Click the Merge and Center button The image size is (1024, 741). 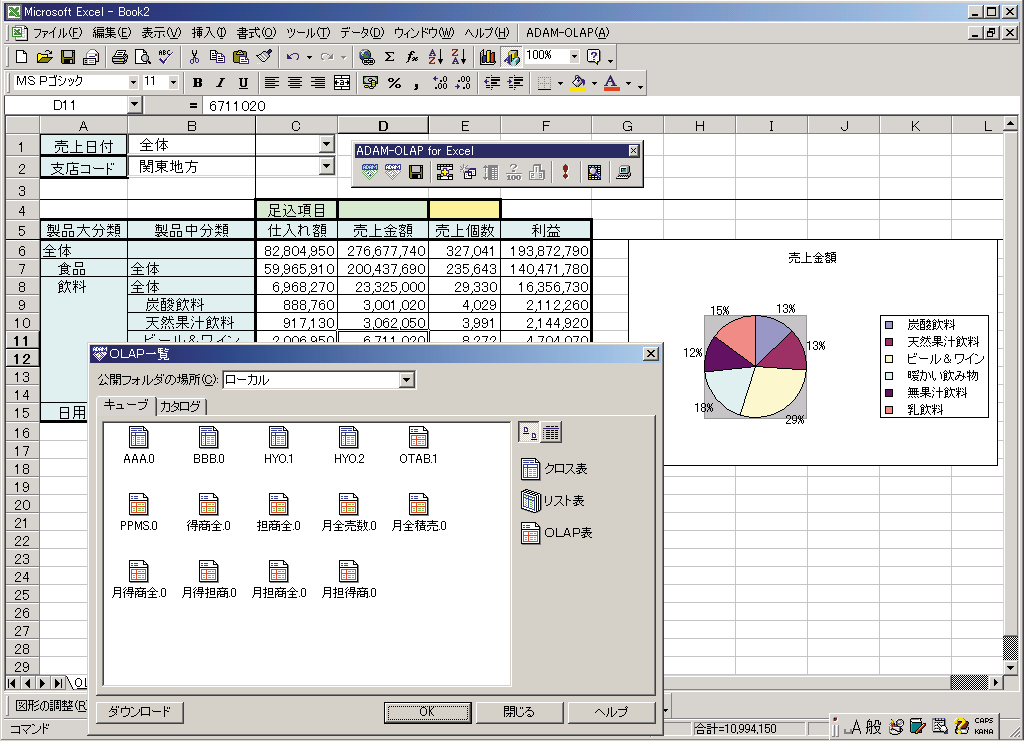342,83
